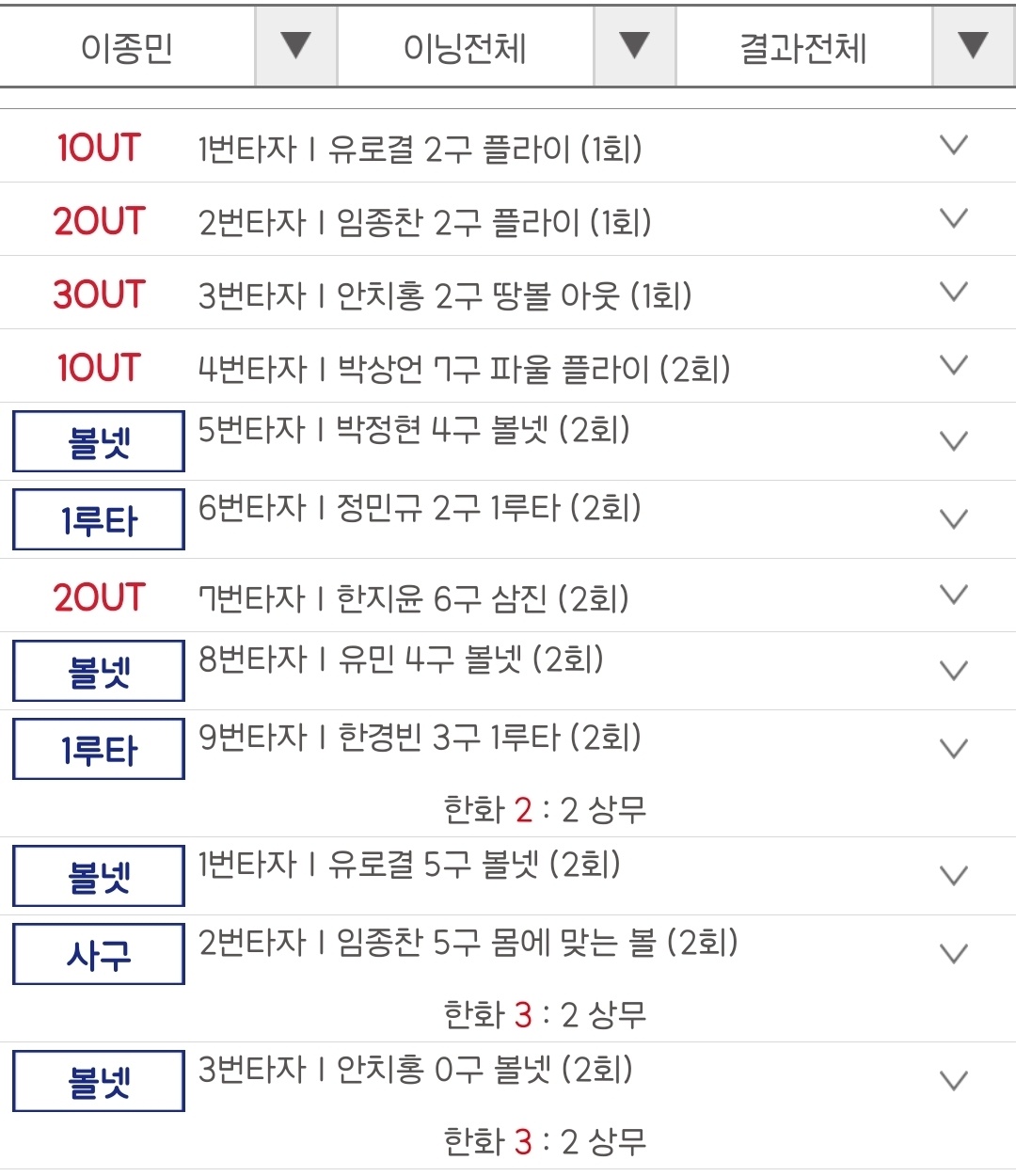Expand 임종찬 몸에 맞는 볼 row
Screen dimensions: 1016x1176
point(954,954)
